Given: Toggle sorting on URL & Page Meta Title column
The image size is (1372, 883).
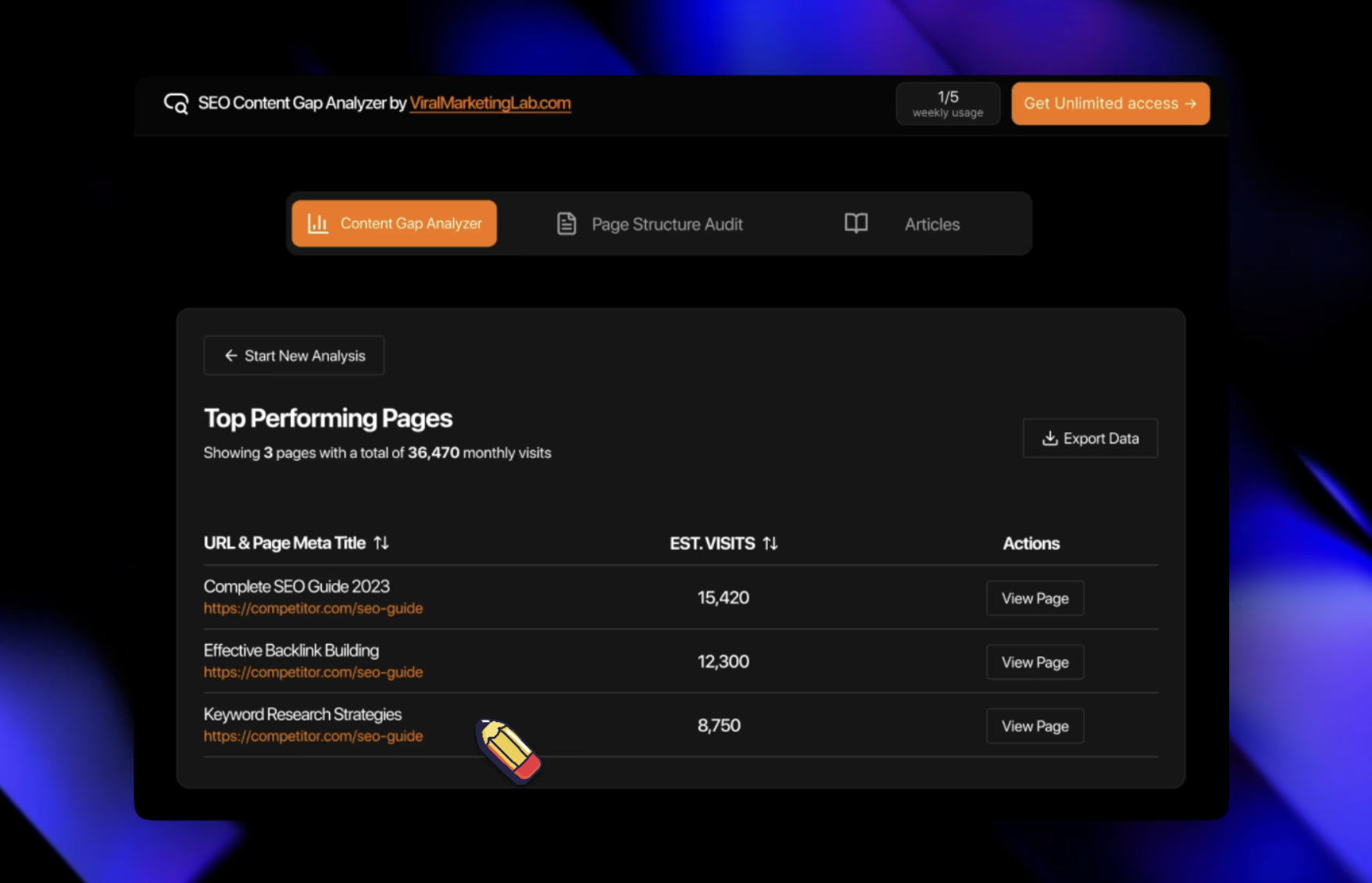Looking at the screenshot, I should pyautogui.click(x=381, y=542).
